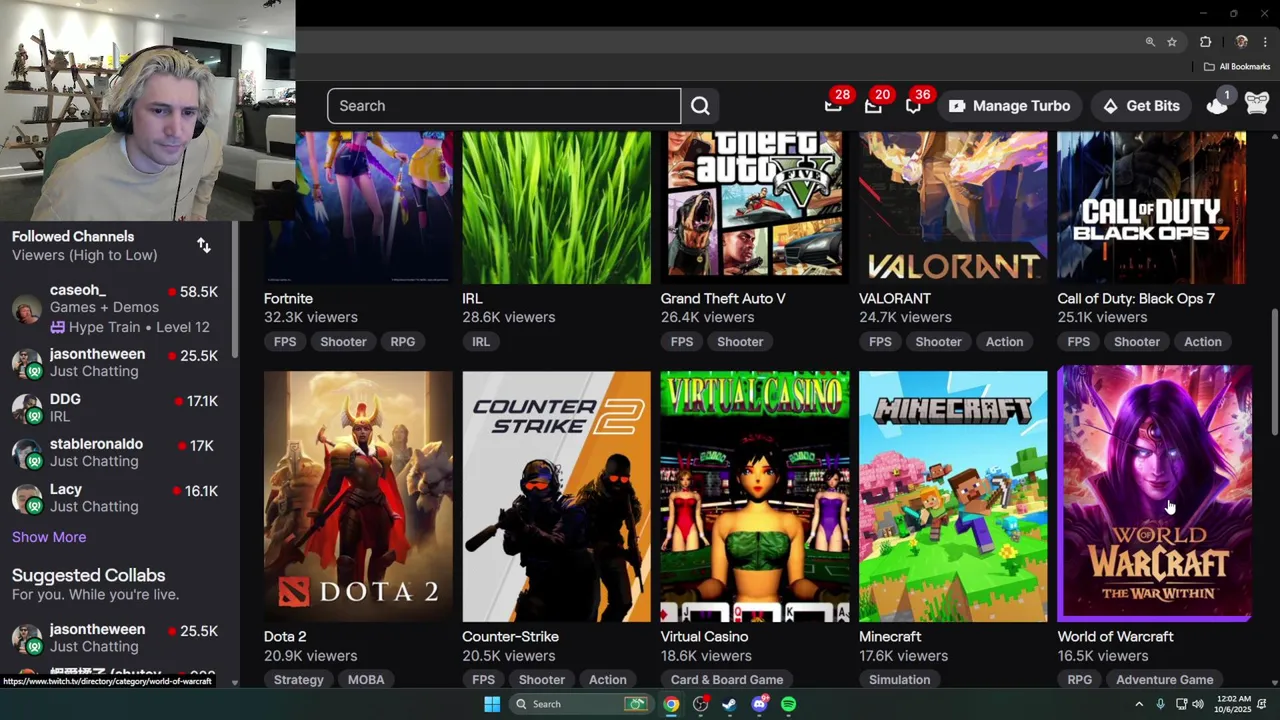Click Show More under Followed Channels
1280x720 pixels.
pos(49,537)
